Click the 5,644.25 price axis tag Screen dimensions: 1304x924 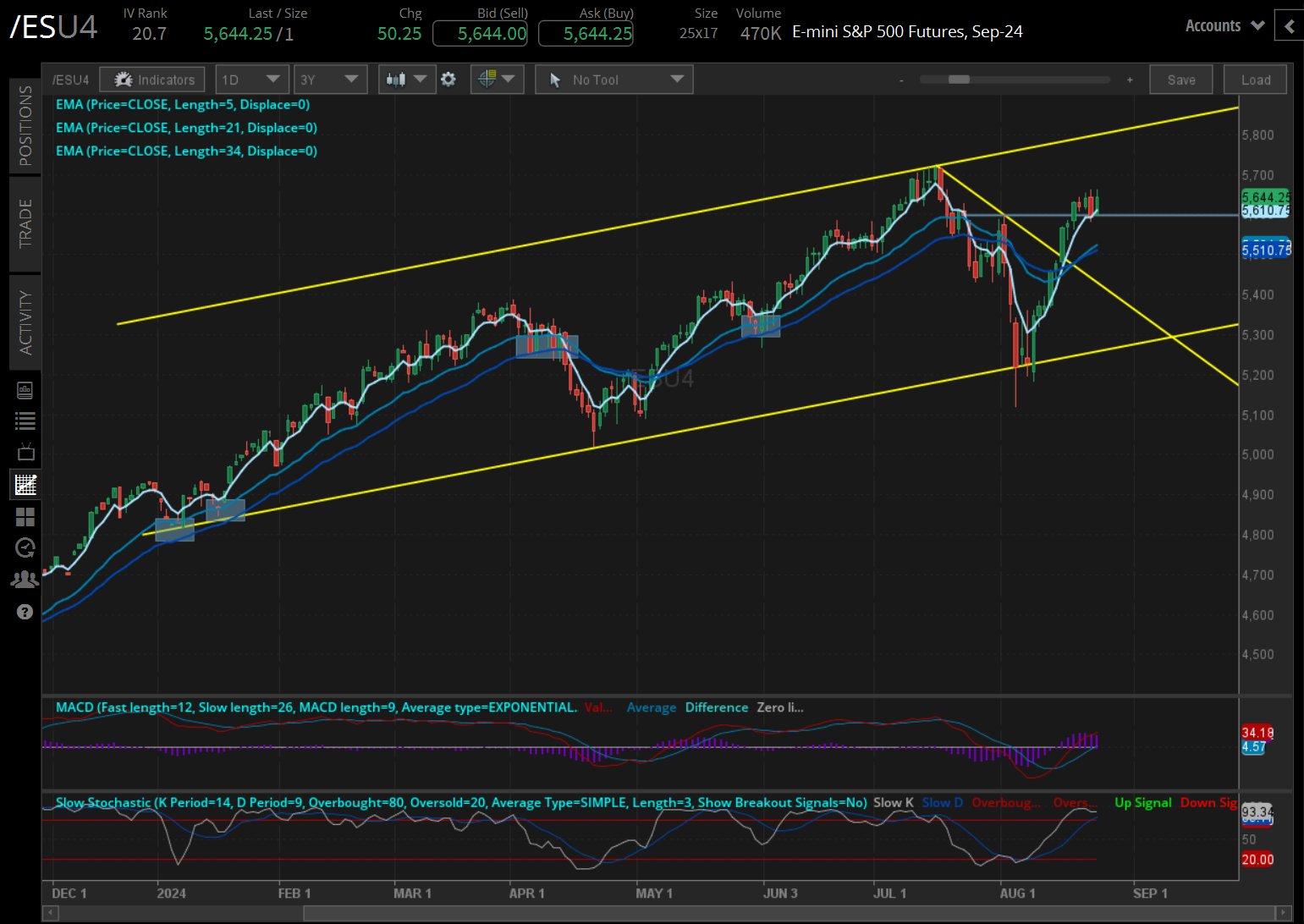pos(1265,197)
